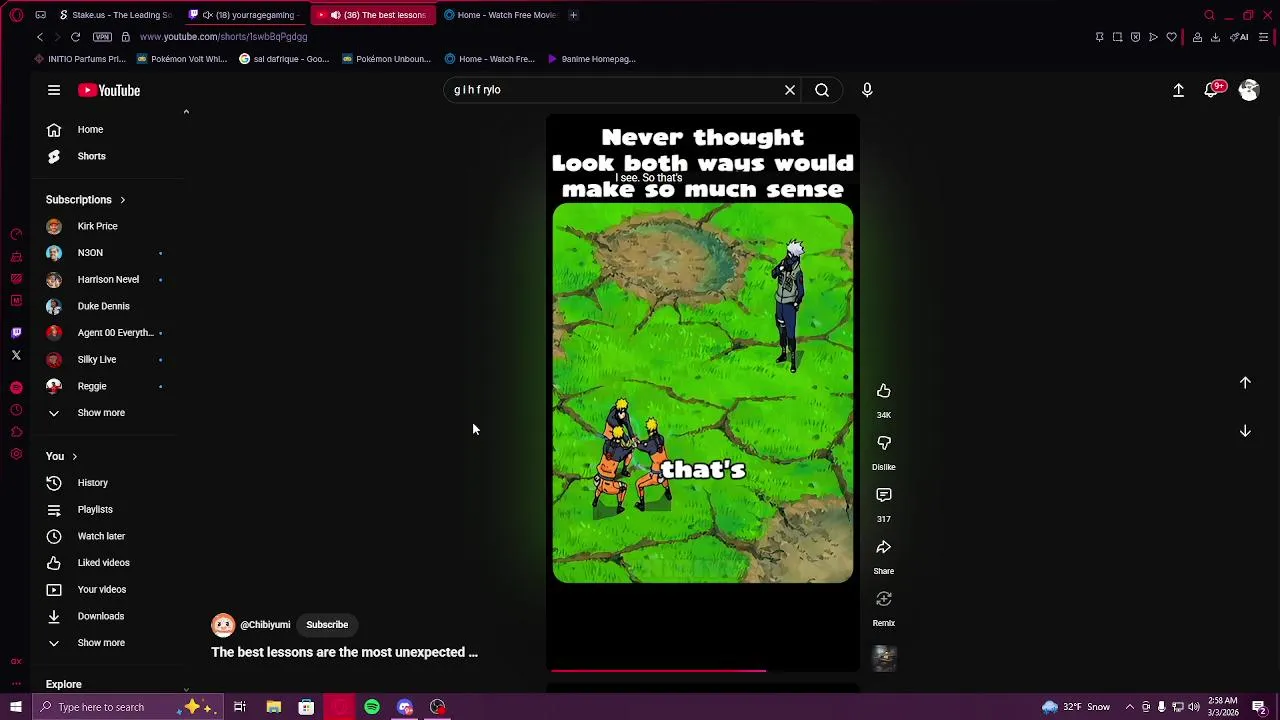The image size is (1280, 720).
Task: Open 9anime Homepage bookmark
Action: coord(592,59)
